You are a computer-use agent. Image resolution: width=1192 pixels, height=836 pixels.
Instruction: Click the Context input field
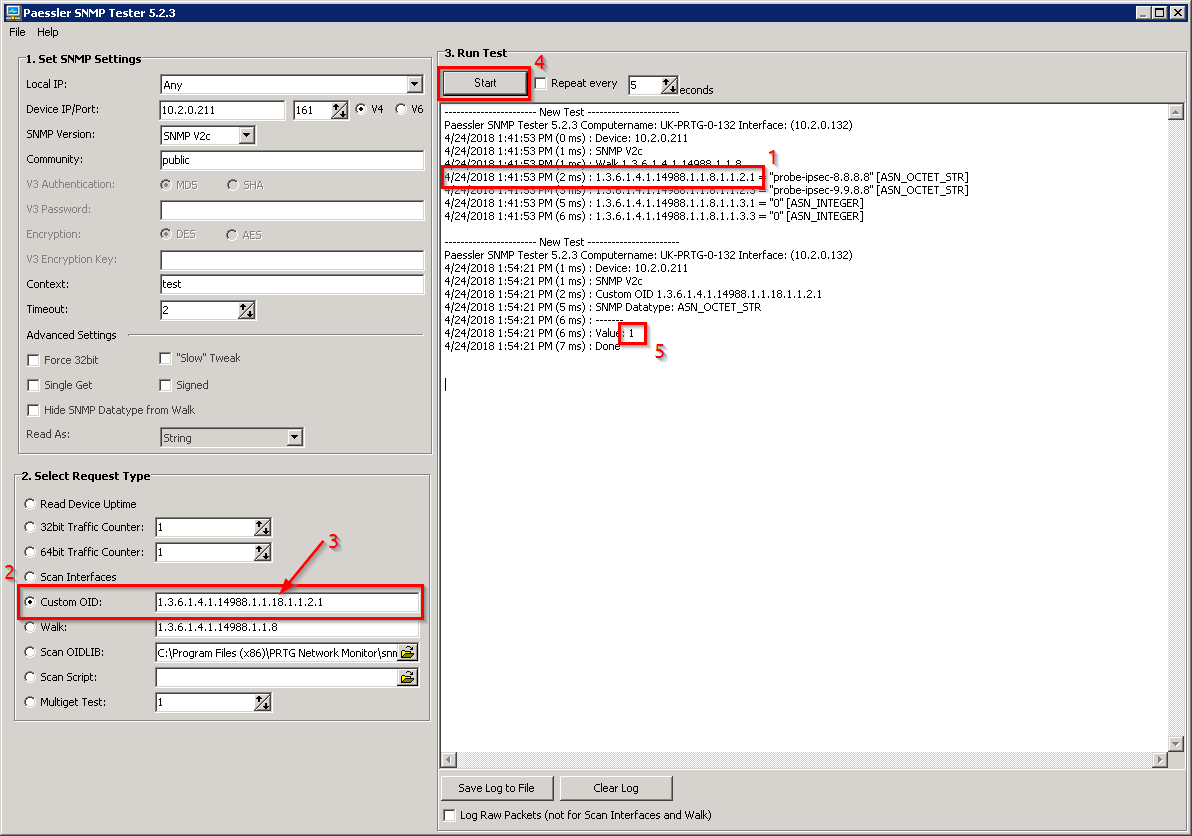(292, 284)
